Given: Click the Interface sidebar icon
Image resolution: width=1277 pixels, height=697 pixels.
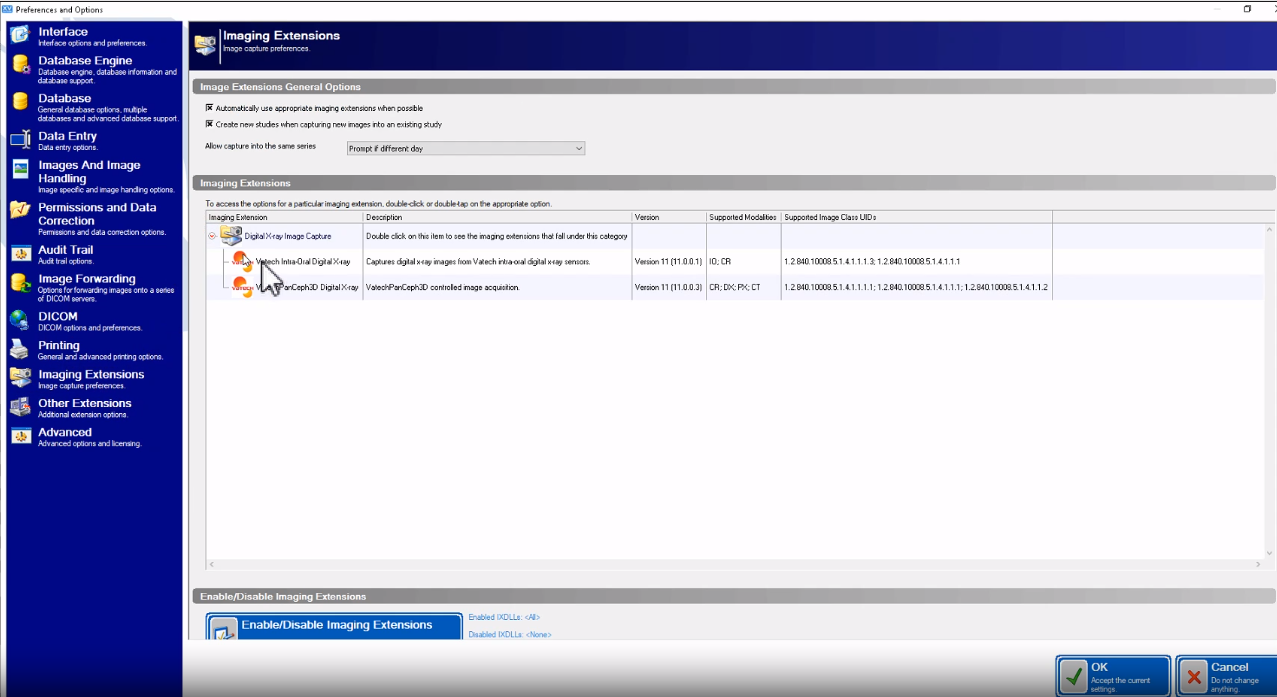Looking at the screenshot, I should point(20,35).
